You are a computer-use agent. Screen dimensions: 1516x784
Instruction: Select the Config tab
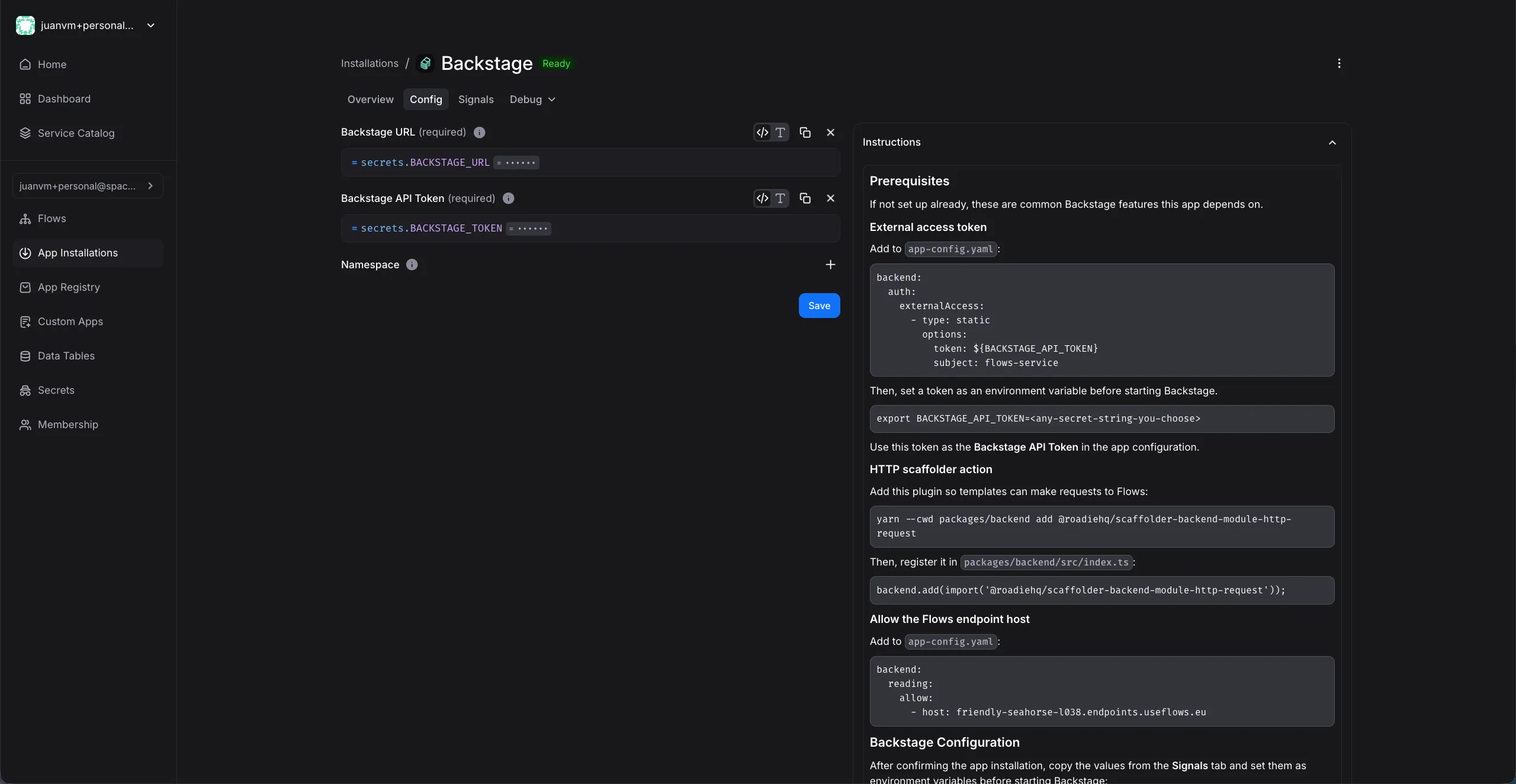point(426,99)
